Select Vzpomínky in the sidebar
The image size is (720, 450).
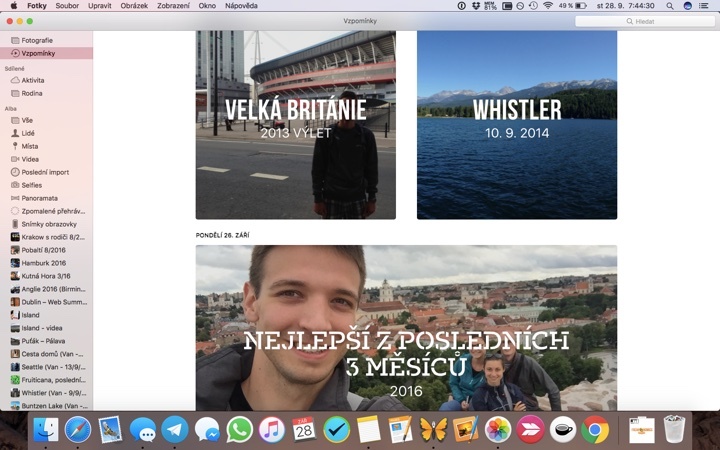46,53
